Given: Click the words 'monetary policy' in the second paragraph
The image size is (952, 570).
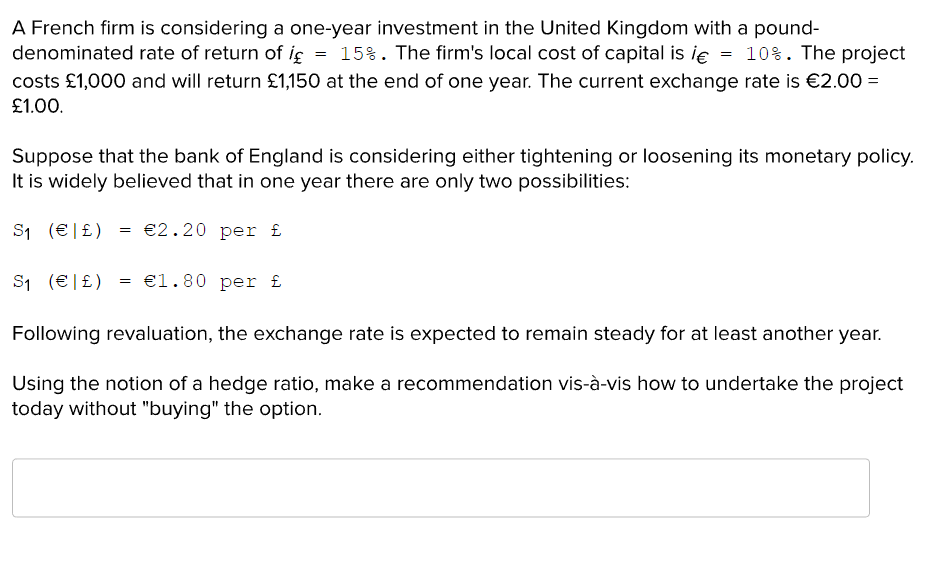Looking at the screenshot, I should (838, 156).
